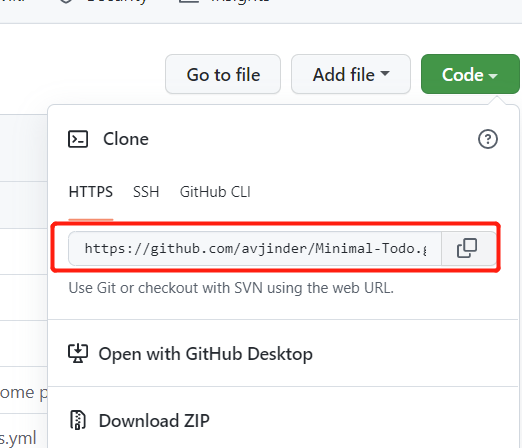Click the caret arrow on Add file
The width and height of the screenshot is (522, 448).
point(385,73)
